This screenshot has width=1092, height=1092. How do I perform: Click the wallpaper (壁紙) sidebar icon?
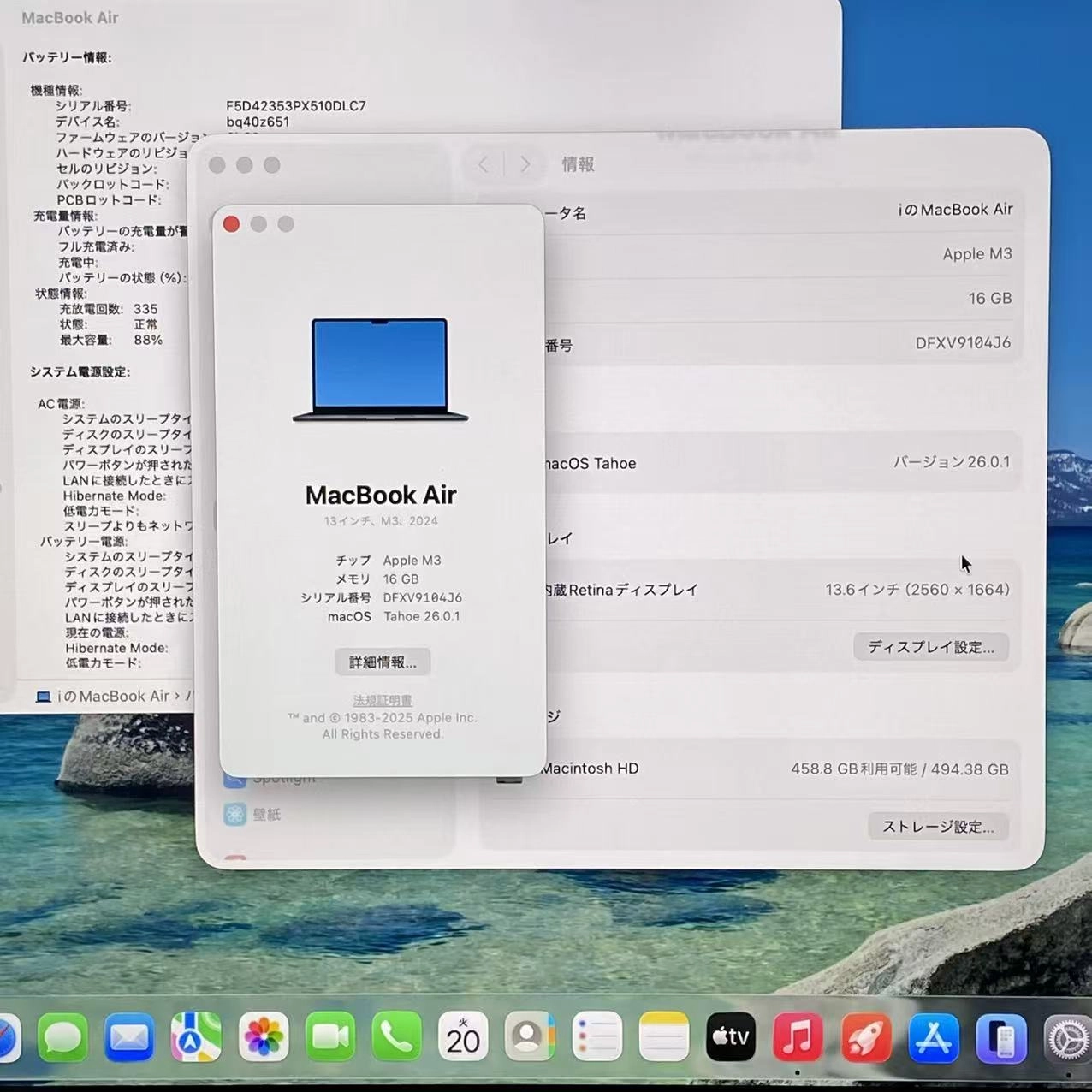click(x=234, y=814)
